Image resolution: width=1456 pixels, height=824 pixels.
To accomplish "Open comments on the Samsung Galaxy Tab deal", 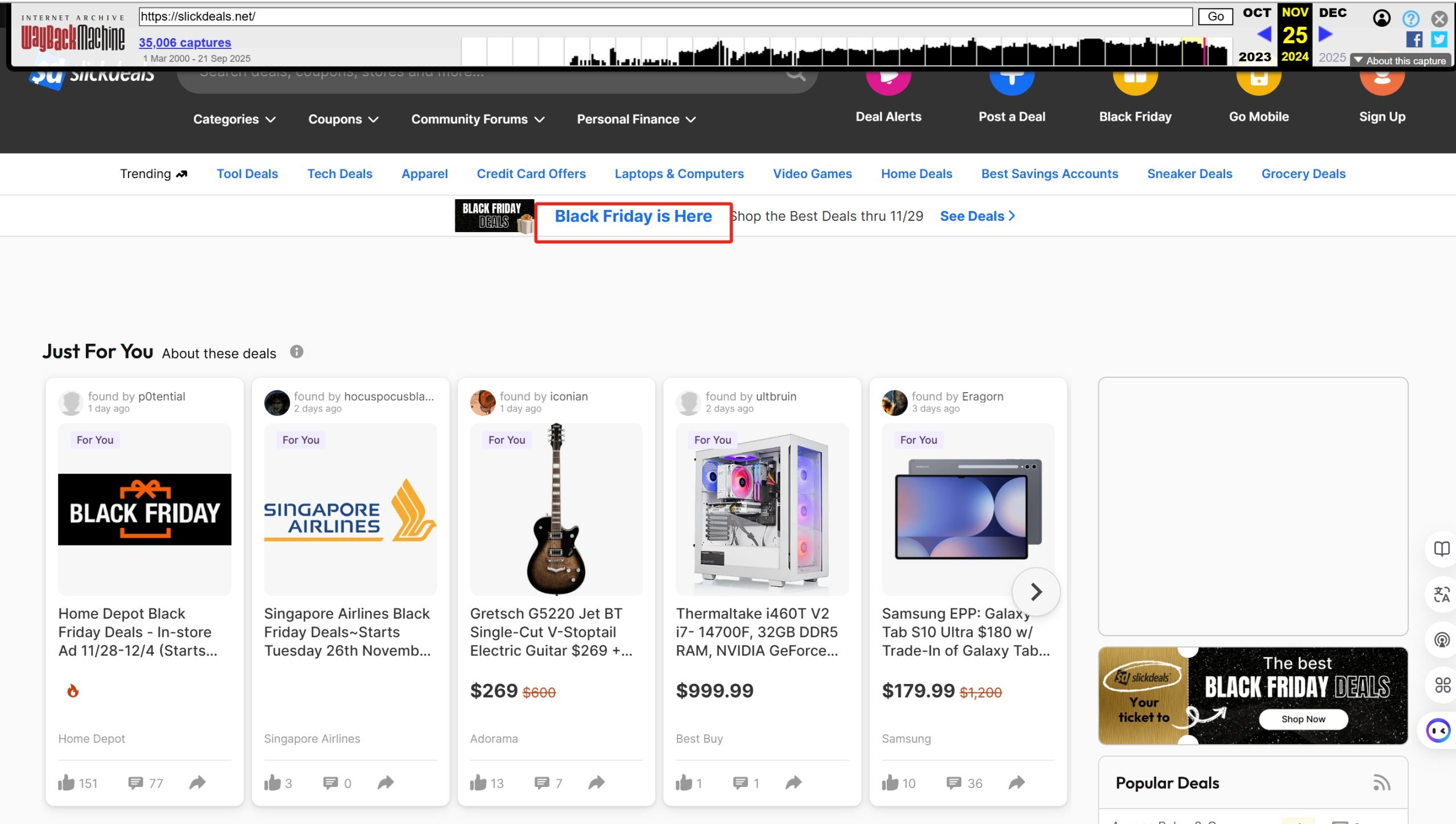I will [x=954, y=783].
